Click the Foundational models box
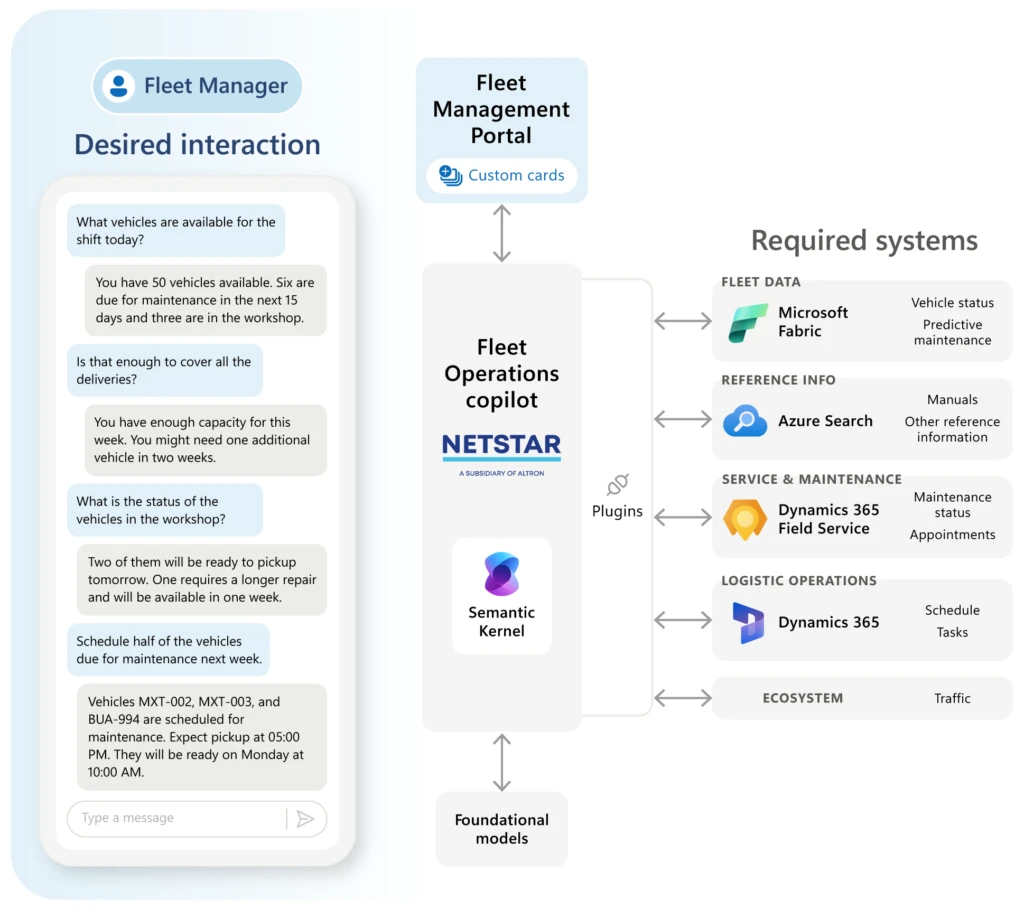 (x=501, y=828)
